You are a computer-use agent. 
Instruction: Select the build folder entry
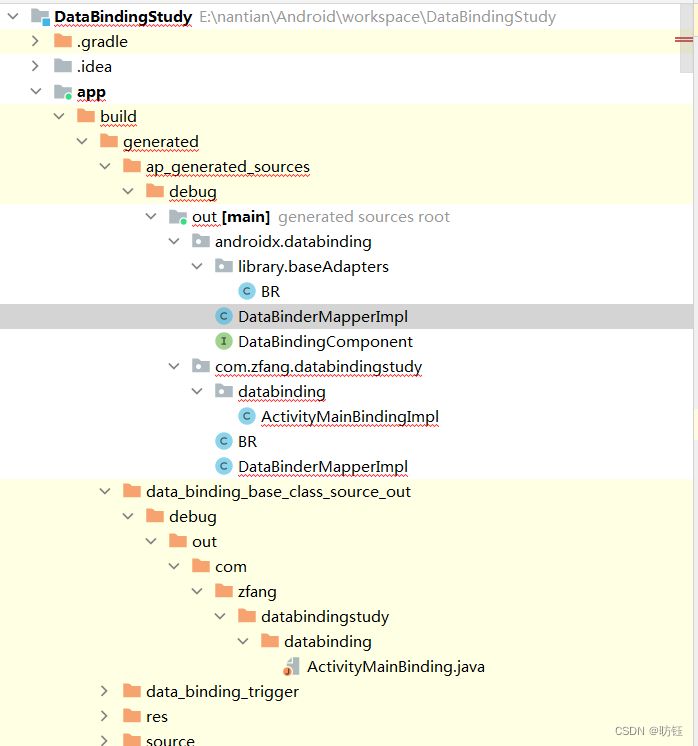tap(118, 117)
